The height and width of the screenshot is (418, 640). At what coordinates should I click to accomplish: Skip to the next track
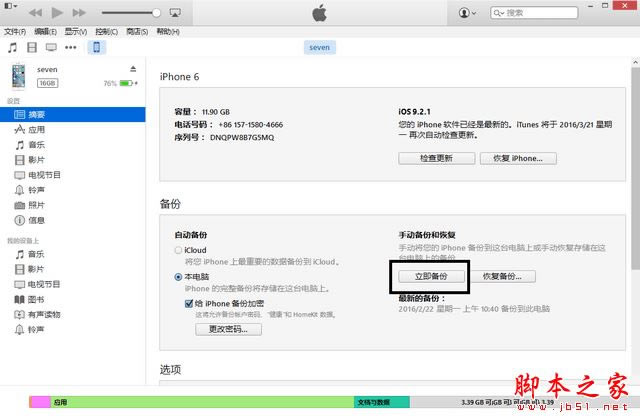[79, 13]
